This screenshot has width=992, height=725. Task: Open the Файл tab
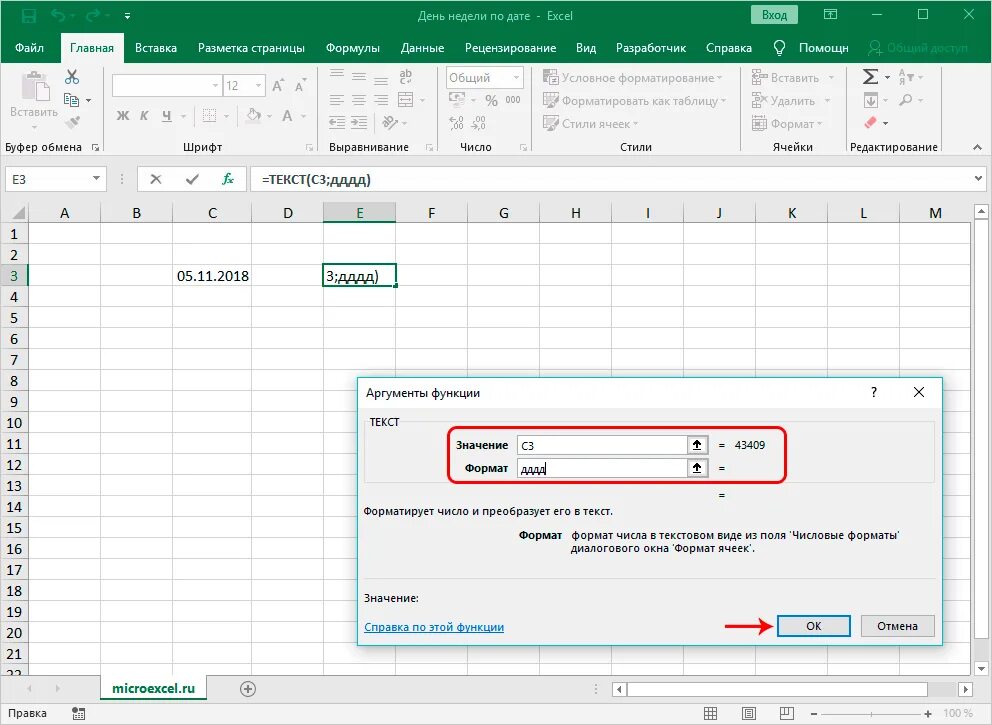coord(29,48)
